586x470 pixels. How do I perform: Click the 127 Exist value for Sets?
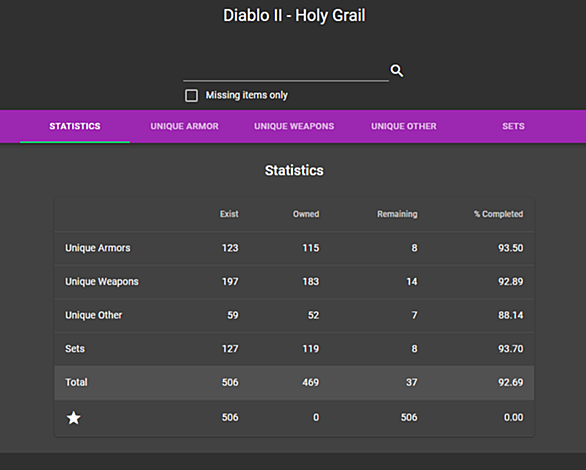point(230,349)
